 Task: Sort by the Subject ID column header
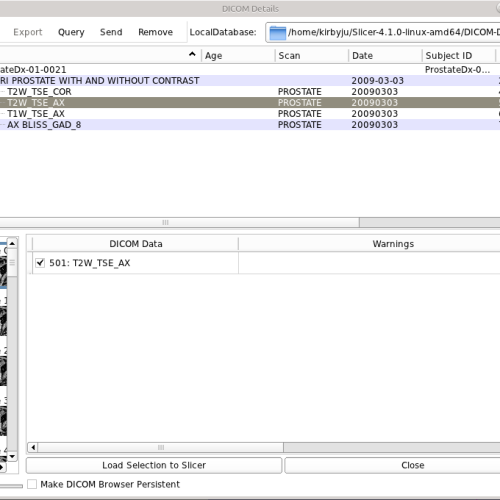click(459, 56)
